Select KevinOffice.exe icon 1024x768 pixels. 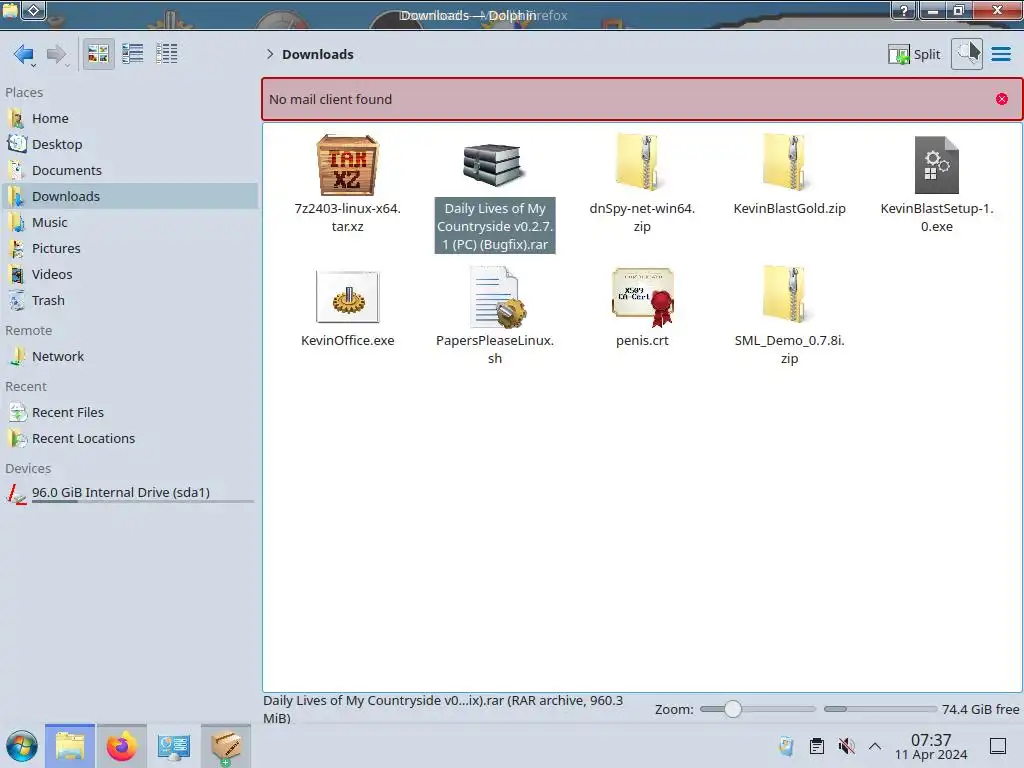click(347, 297)
